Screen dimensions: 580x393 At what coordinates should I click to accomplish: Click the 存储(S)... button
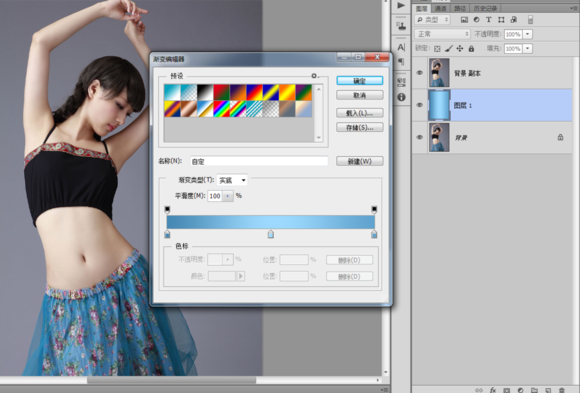pos(360,127)
